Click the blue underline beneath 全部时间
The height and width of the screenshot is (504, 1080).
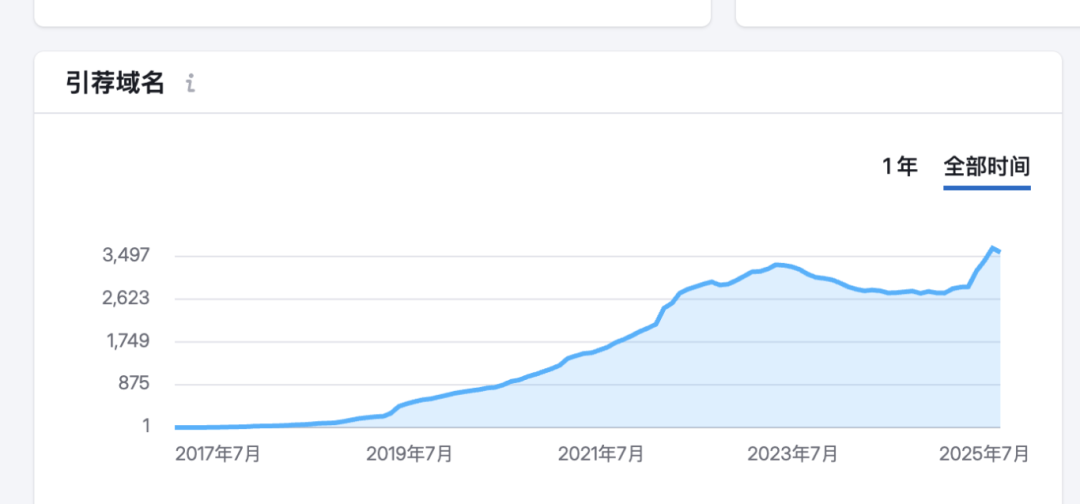coord(986,187)
